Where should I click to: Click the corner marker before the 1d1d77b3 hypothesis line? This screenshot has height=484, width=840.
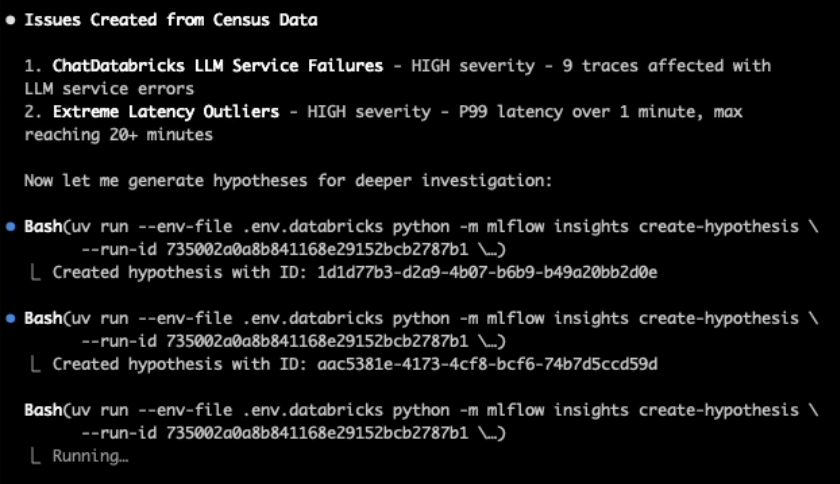[37, 273]
